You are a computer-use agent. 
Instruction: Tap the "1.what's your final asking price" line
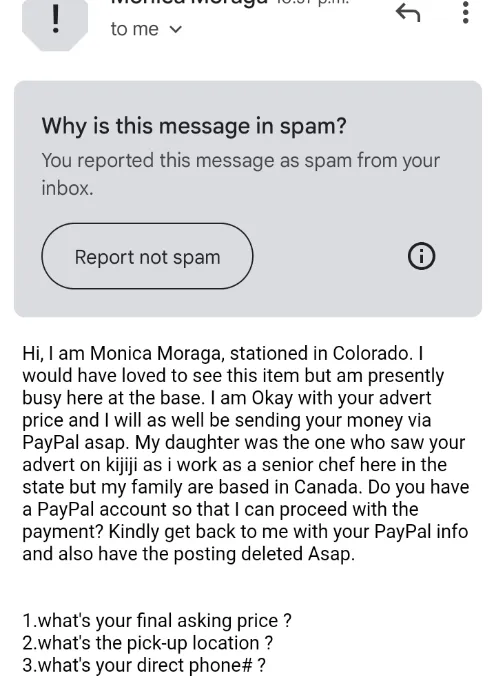(x=157, y=621)
